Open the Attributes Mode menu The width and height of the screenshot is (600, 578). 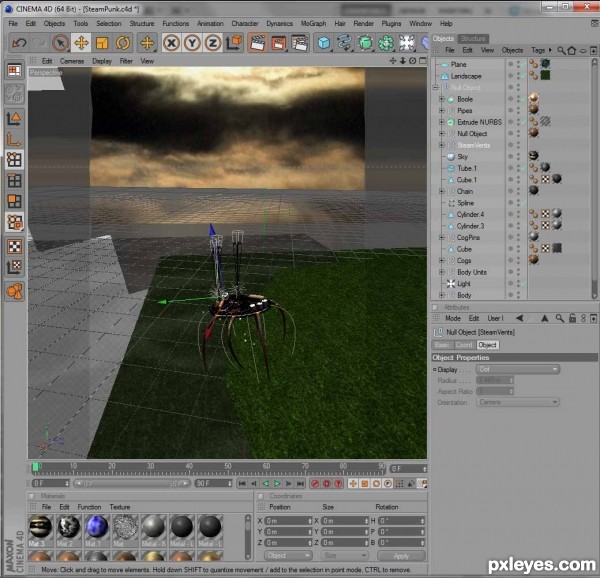click(x=453, y=318)
